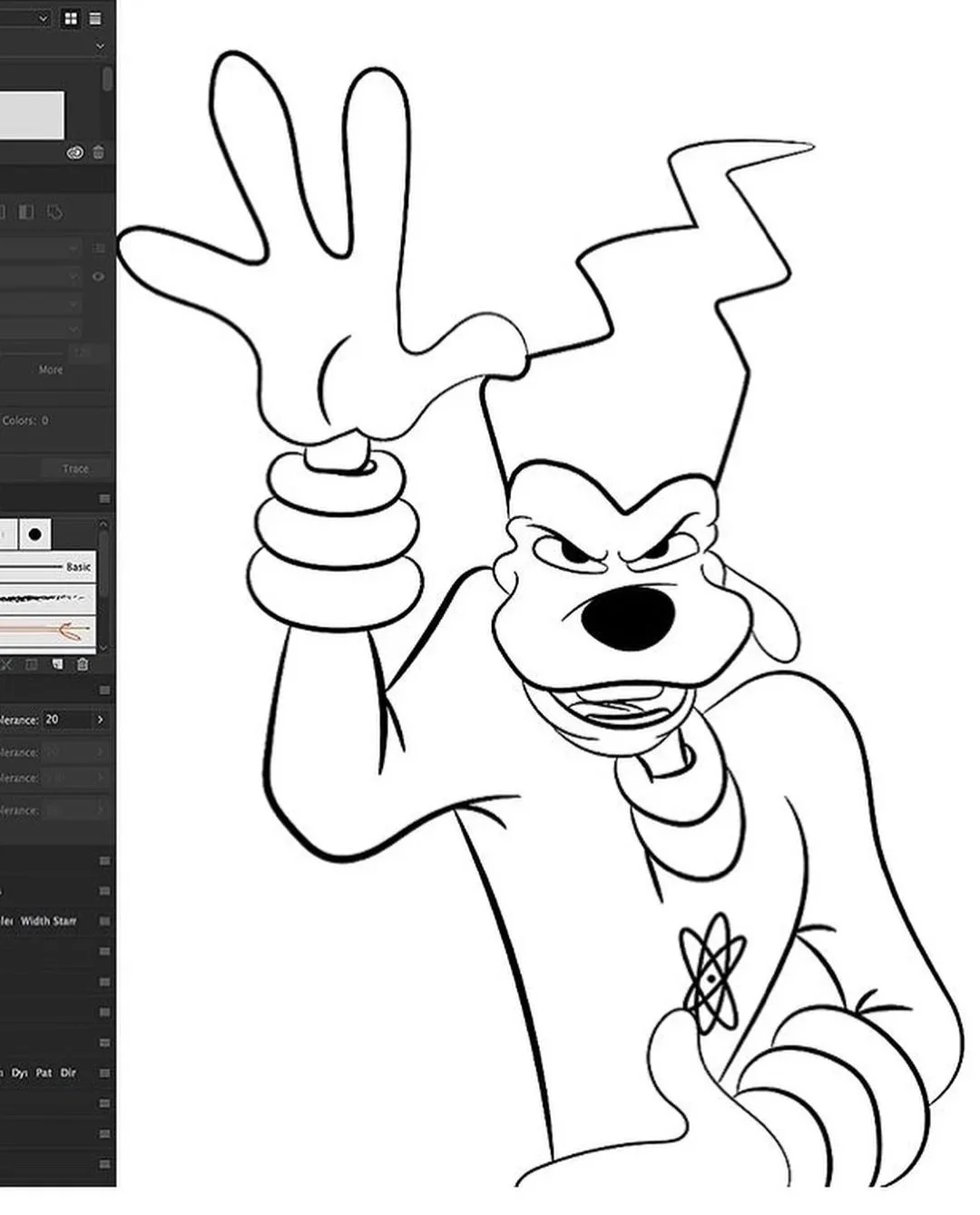Switch to the Dir tab

(x=68, y=1073)
